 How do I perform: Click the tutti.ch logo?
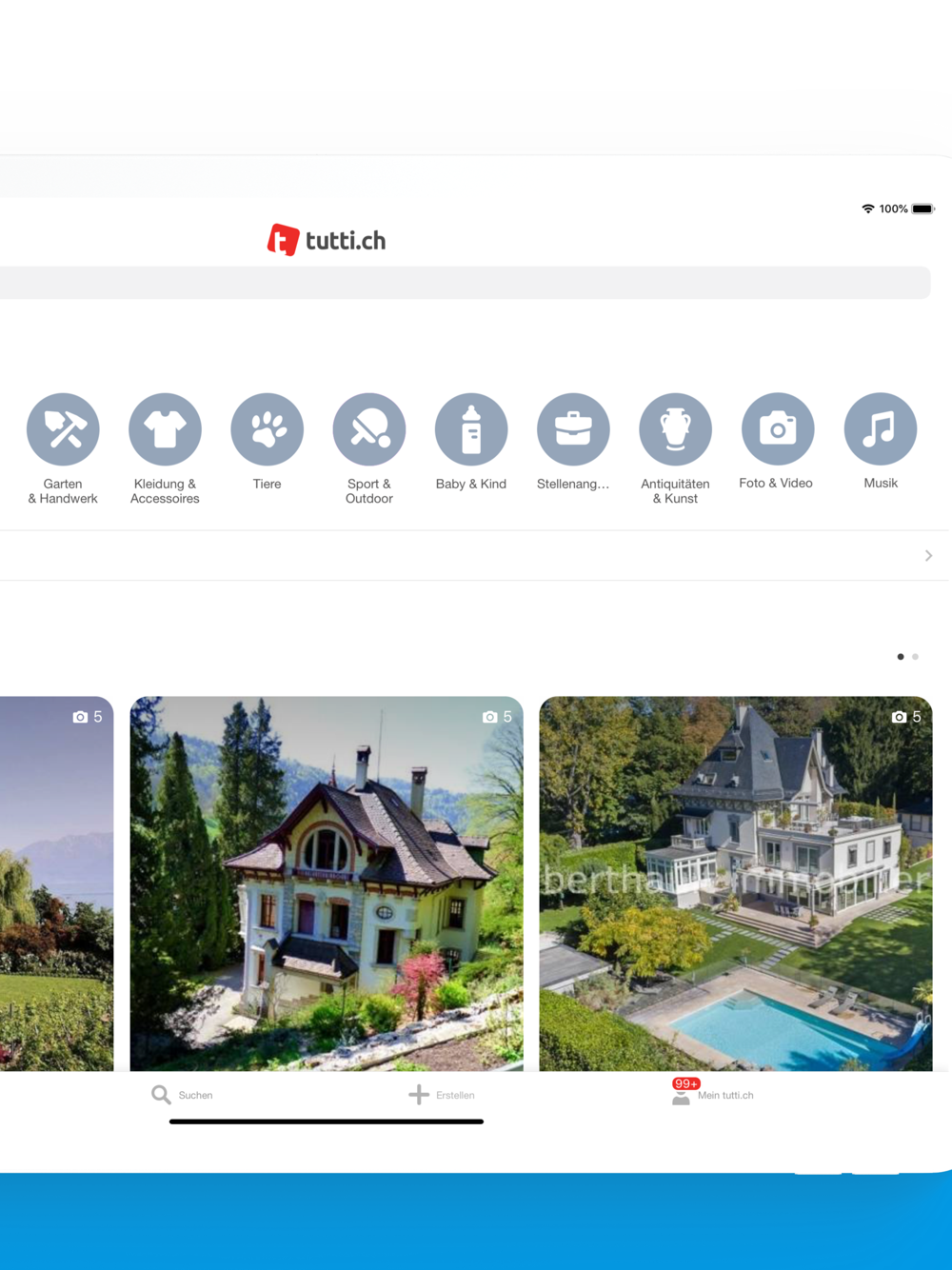[327, 240]
